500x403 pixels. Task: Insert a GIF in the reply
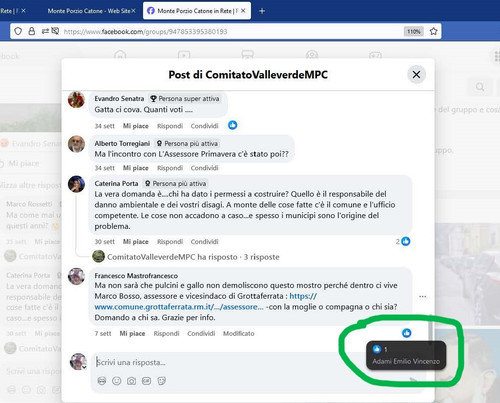click(146, 381)
